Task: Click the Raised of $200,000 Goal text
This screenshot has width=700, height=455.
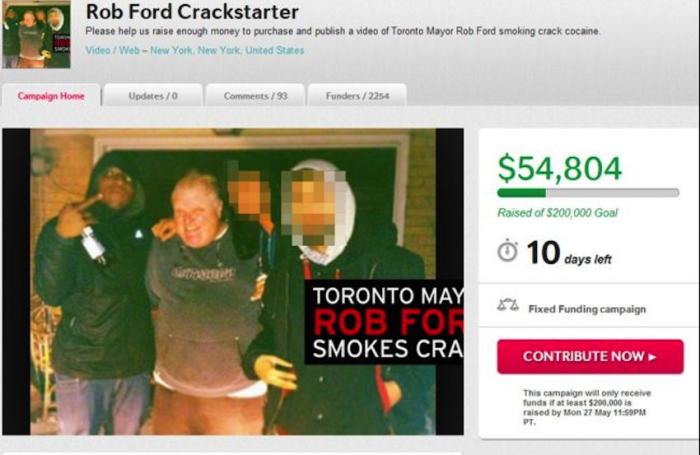Action: point(557,213)
